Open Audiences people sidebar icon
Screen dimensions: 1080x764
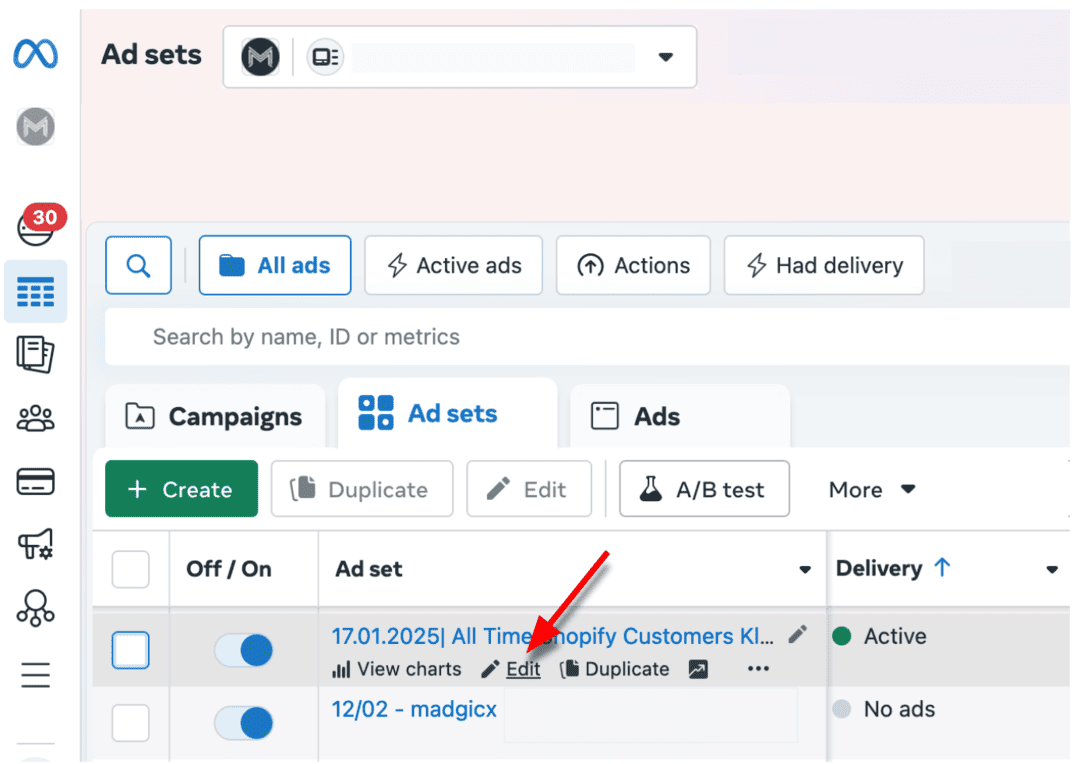tap(35, 418)
